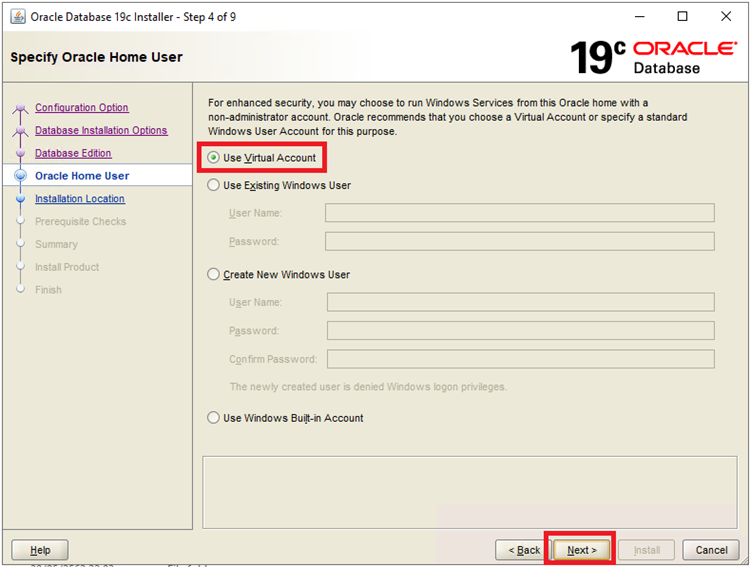The width and height of the screenshot is (750, 567).
Task: Click the Summary step label
Action: [56, 245]
